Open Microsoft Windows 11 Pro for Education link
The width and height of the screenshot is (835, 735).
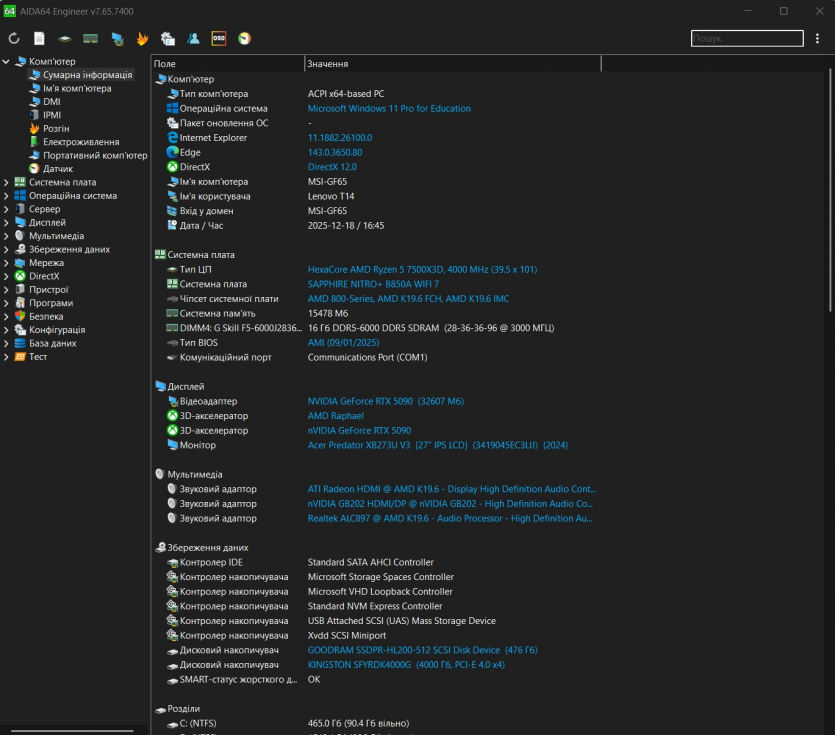[389, 108]
